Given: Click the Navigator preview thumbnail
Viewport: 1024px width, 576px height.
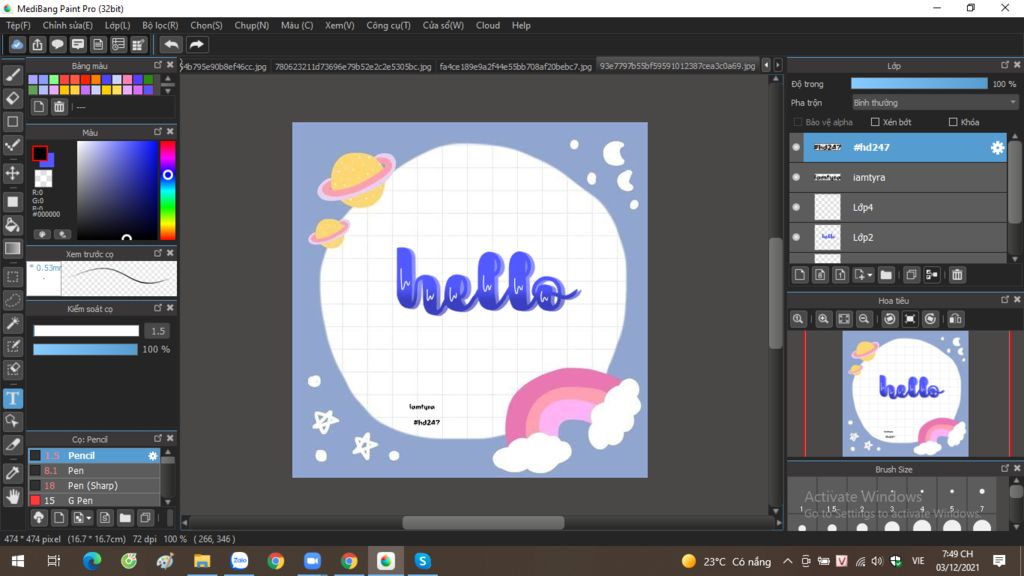Looking at the screenshot, I should [905, 394].
